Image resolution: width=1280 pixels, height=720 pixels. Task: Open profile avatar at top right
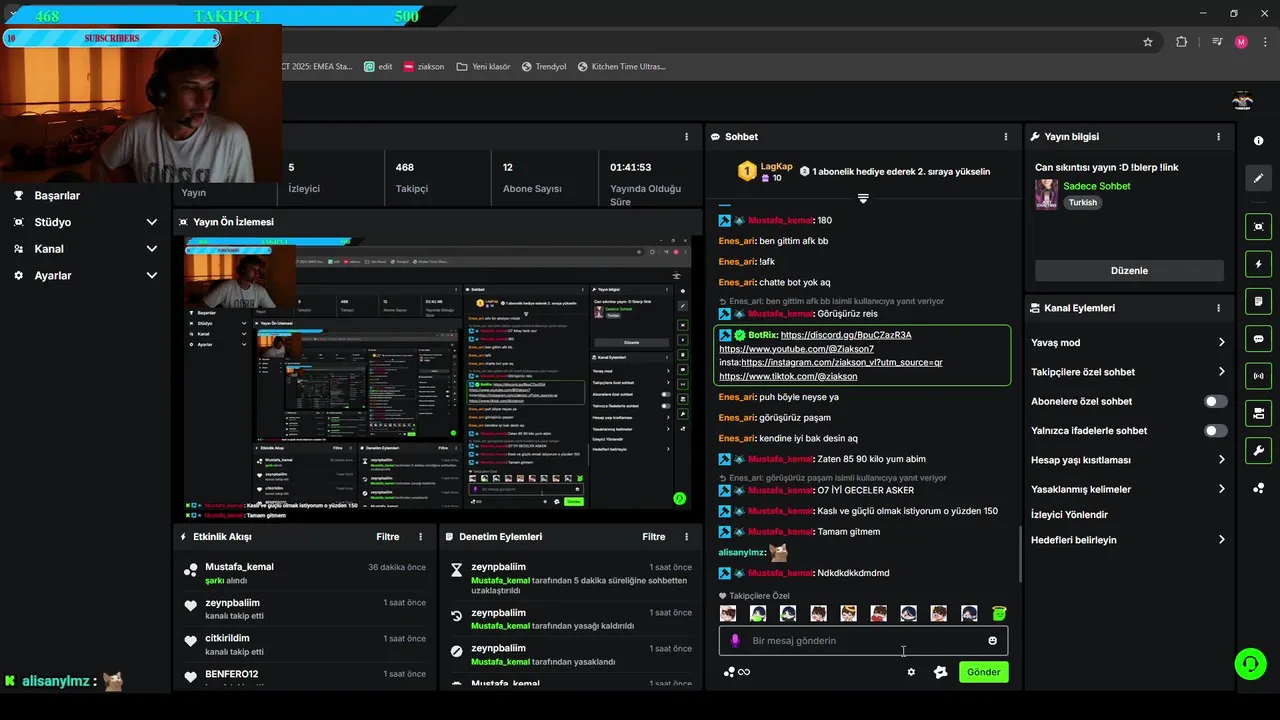(x=1242, y=101)
